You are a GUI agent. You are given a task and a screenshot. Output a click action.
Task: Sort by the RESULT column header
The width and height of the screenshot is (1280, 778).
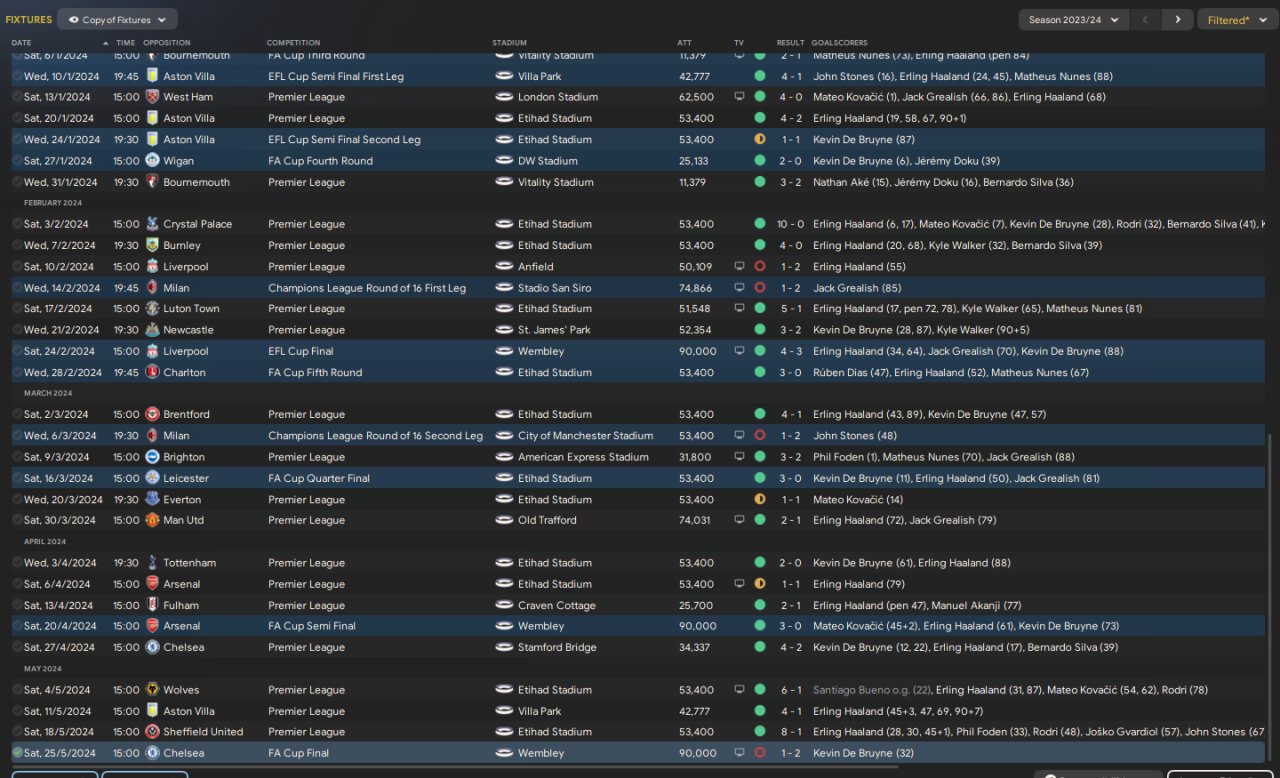point(790,43)
